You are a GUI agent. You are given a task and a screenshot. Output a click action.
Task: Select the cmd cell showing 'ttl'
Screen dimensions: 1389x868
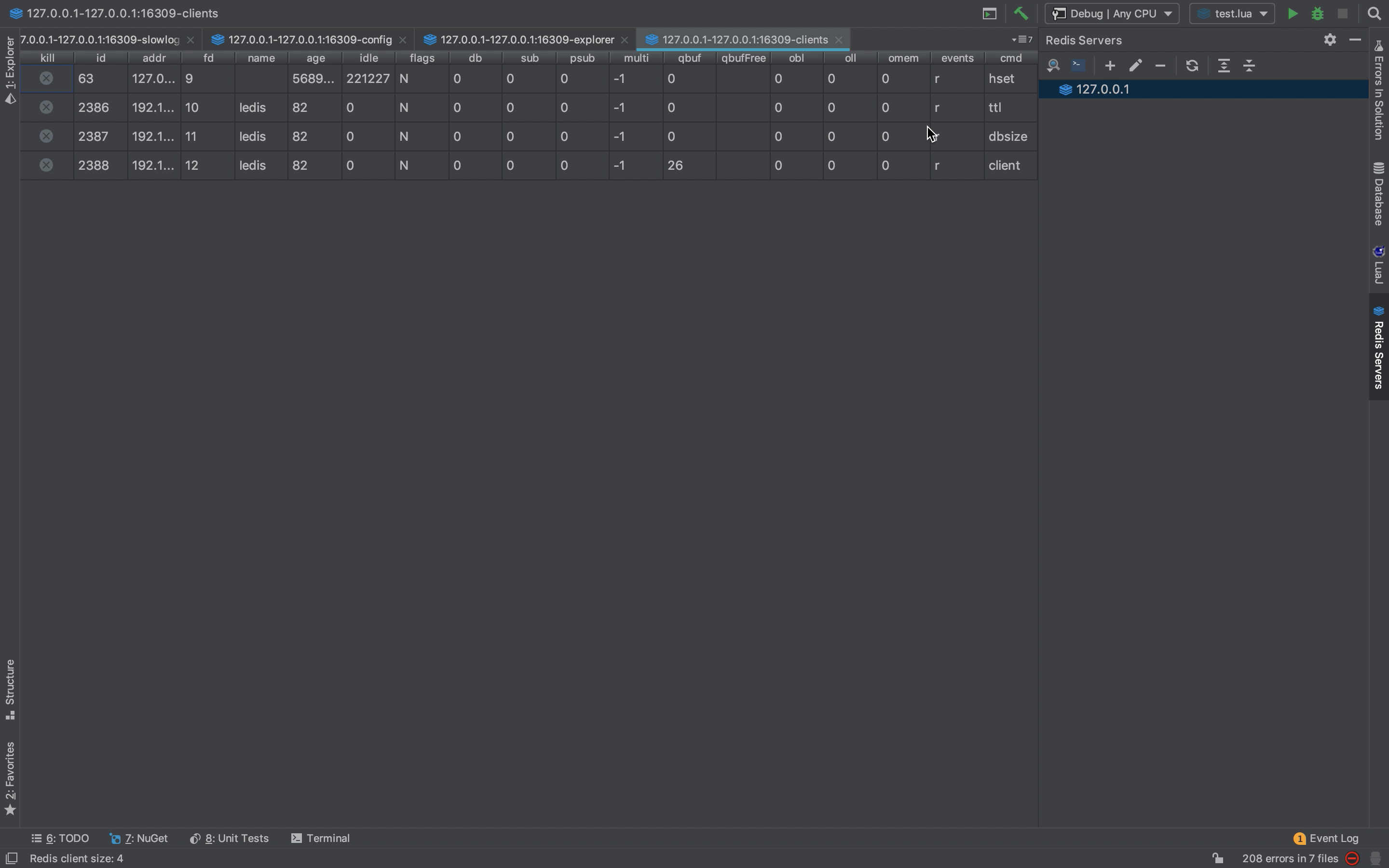(x=1011, y=108)
